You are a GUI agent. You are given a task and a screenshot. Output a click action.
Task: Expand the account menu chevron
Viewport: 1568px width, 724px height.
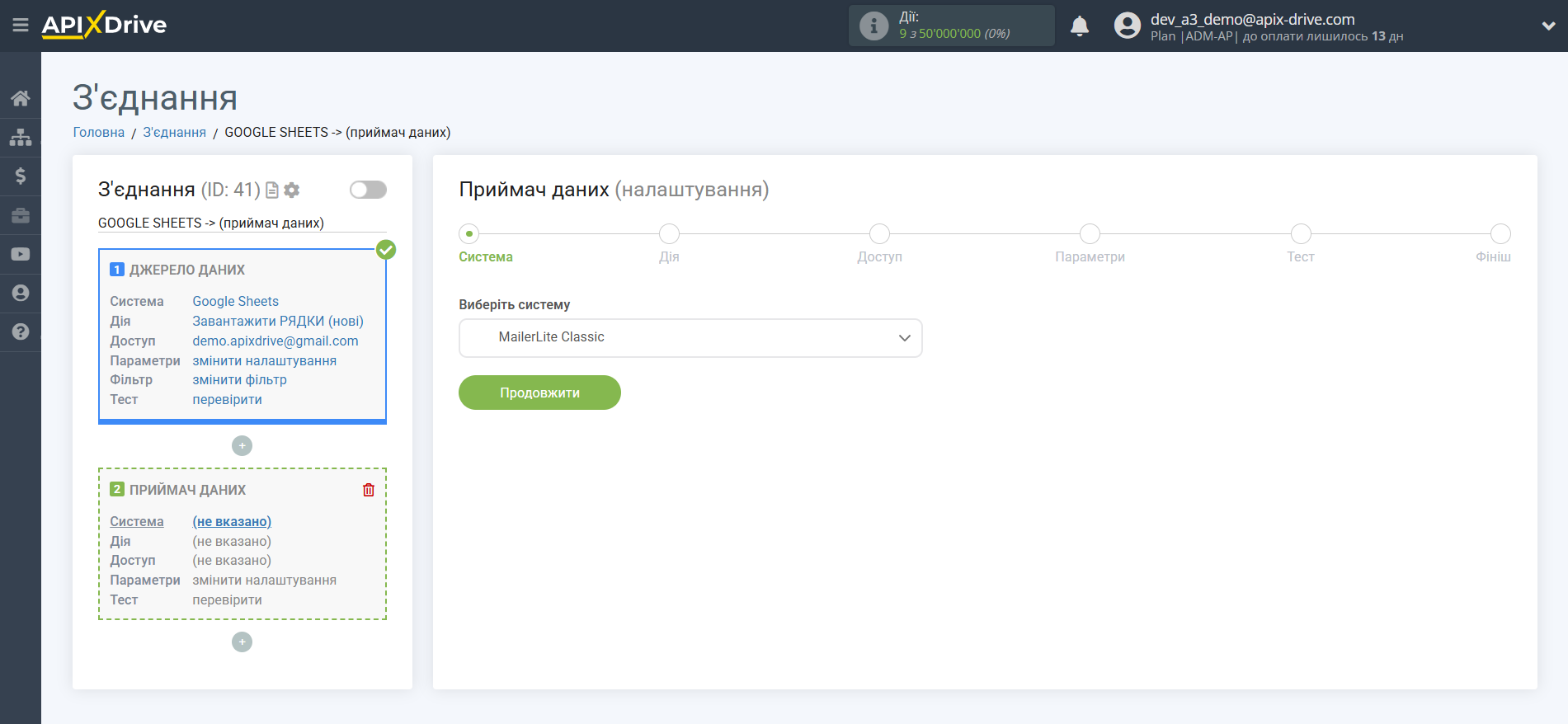click(1548, 26)
